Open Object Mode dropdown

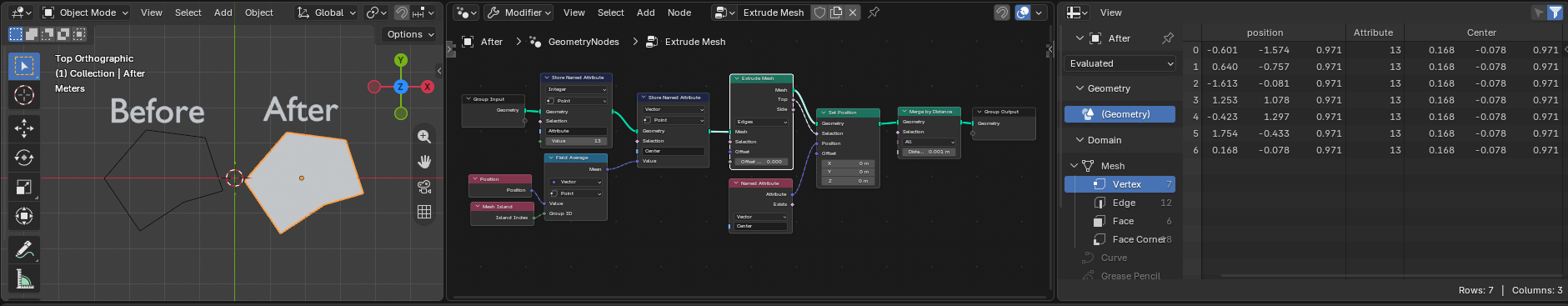click(85, 13)
